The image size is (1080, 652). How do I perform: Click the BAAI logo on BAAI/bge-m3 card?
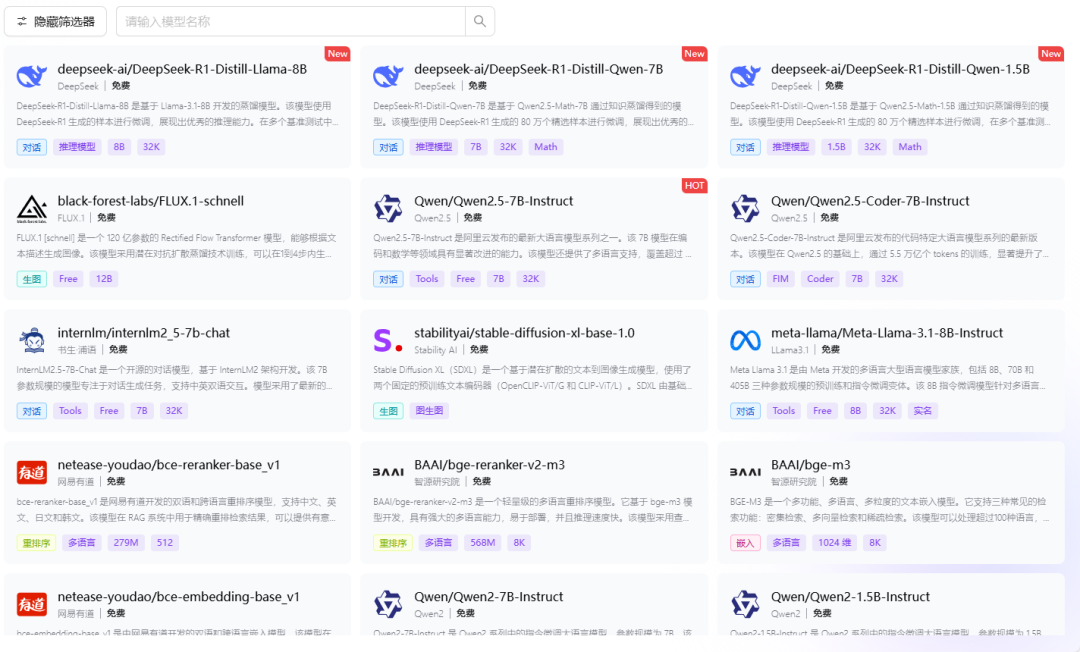745,472
